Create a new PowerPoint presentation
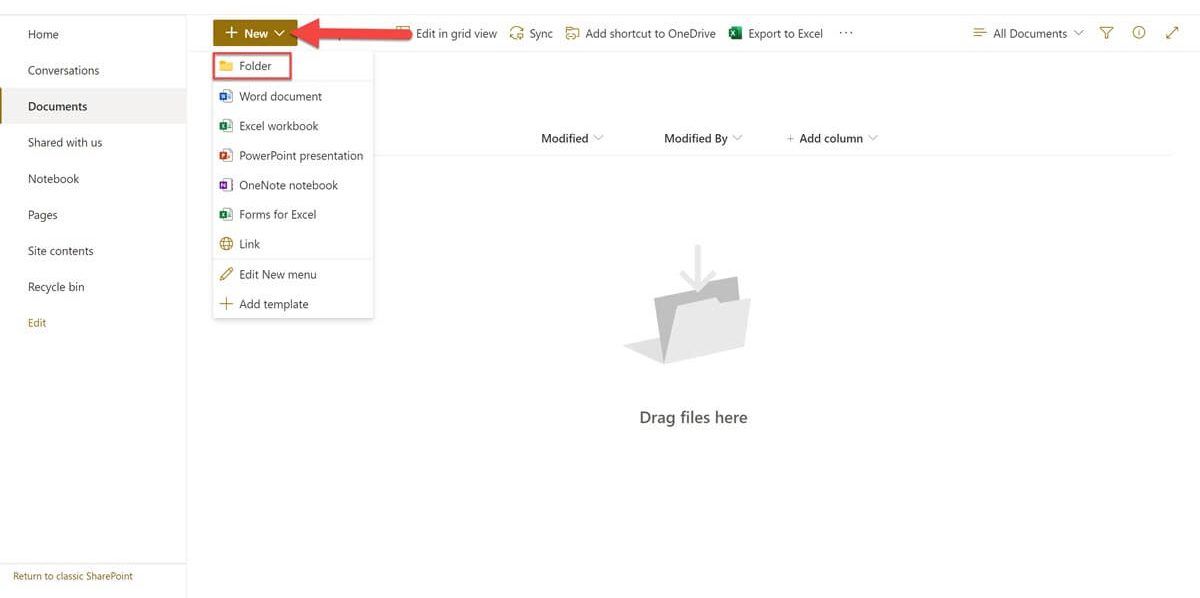Viewport: 1200px width, 598px height. tap(300, 155)
